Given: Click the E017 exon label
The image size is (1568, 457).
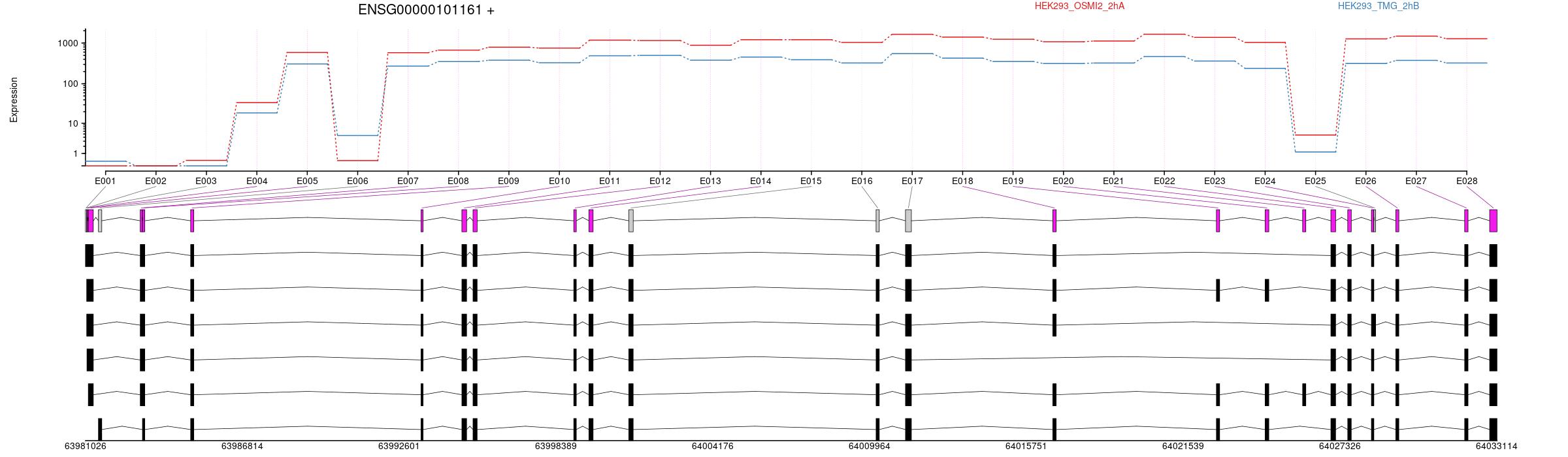Looking at the screenshot, I should click(x=912, y=181).
